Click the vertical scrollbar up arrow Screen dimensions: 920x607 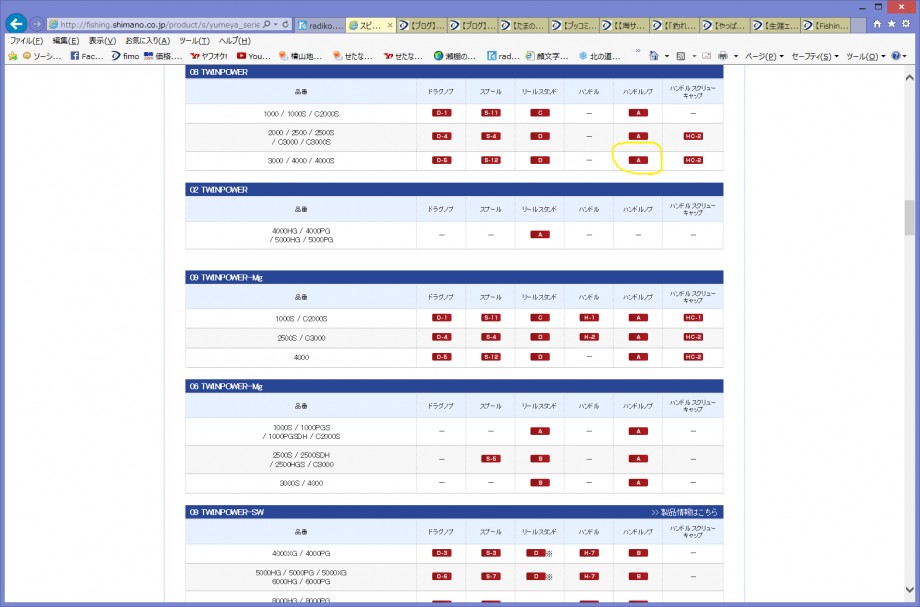pos(909,77)
